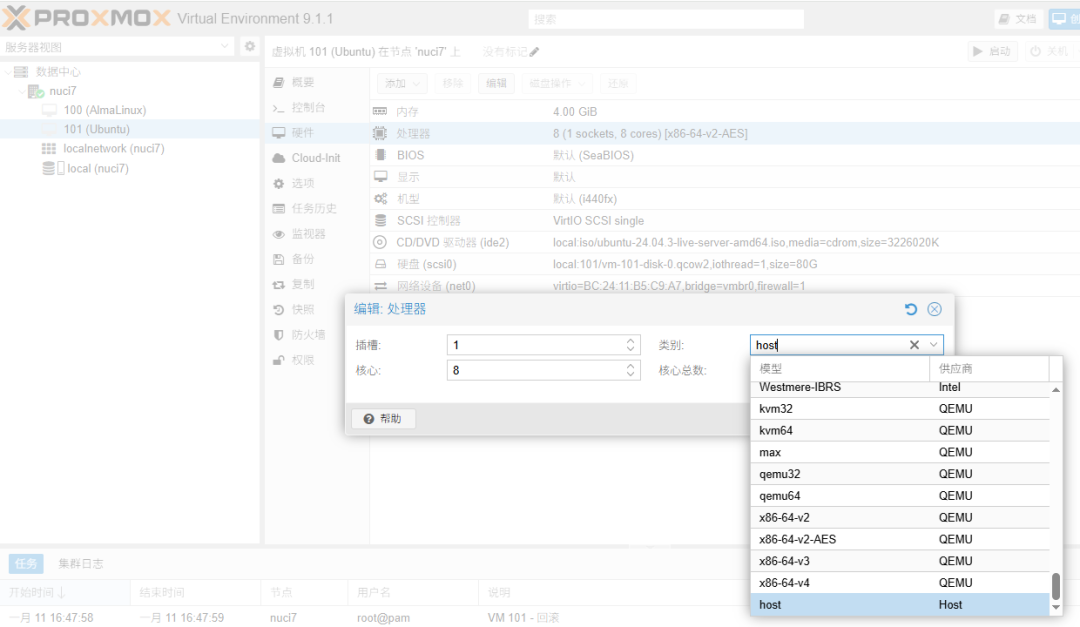
Task: Select kvm64 CPU model
Action: tap(900, 431)
